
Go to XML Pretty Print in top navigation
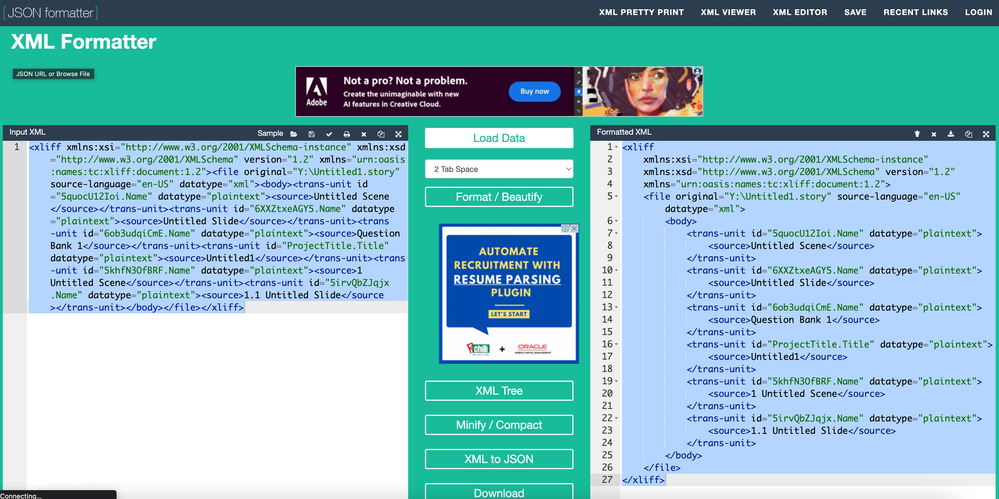[x=641, y=13]
